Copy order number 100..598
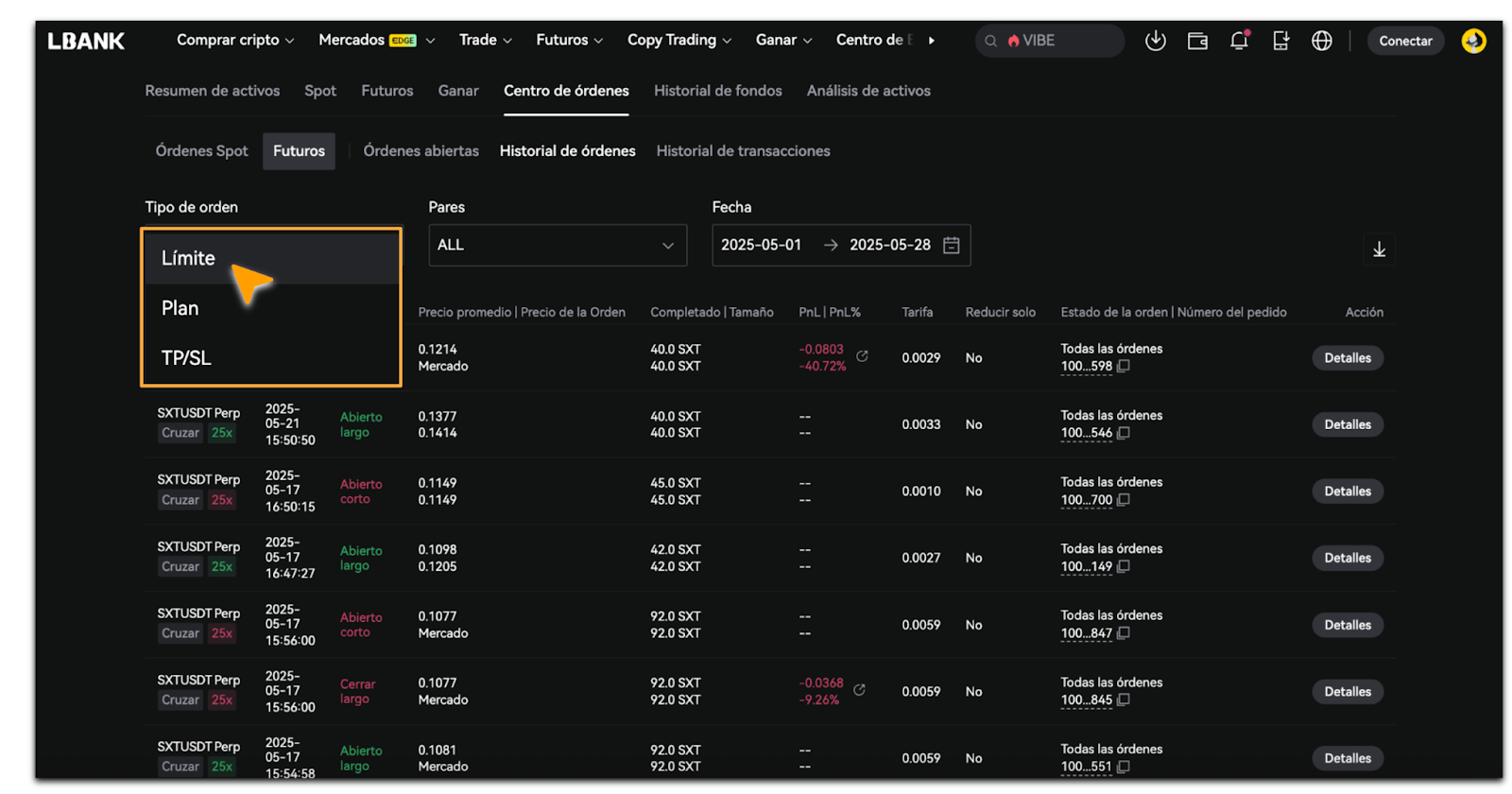This screenshot has width=1512, height=794. coord(1124,367)
